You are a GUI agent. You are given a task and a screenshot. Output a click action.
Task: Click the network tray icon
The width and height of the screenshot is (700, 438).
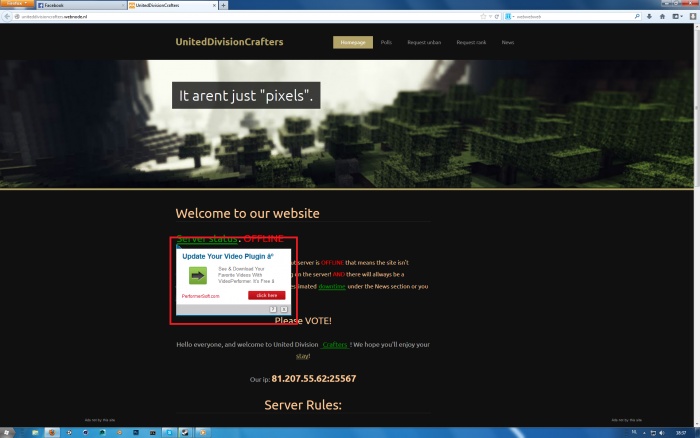[x=653, y=433]
